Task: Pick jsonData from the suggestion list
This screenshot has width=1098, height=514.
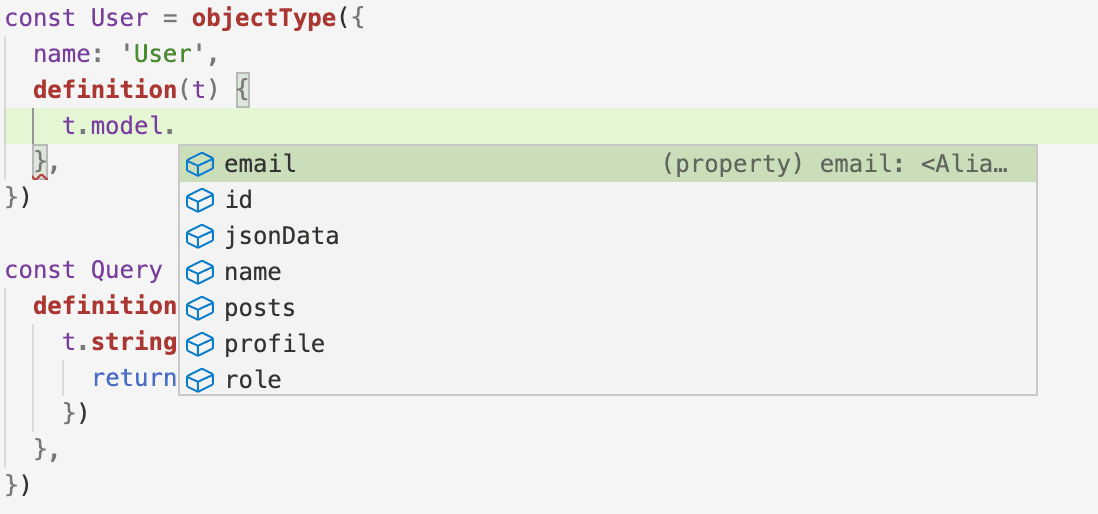Action: pos(282,236)
